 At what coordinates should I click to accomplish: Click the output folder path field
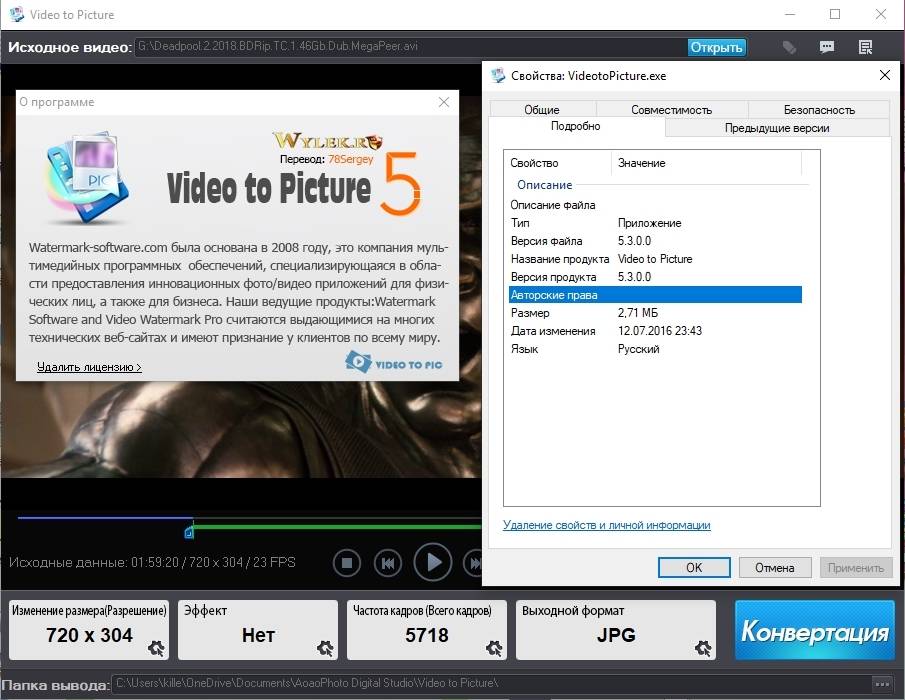[491, 684]
